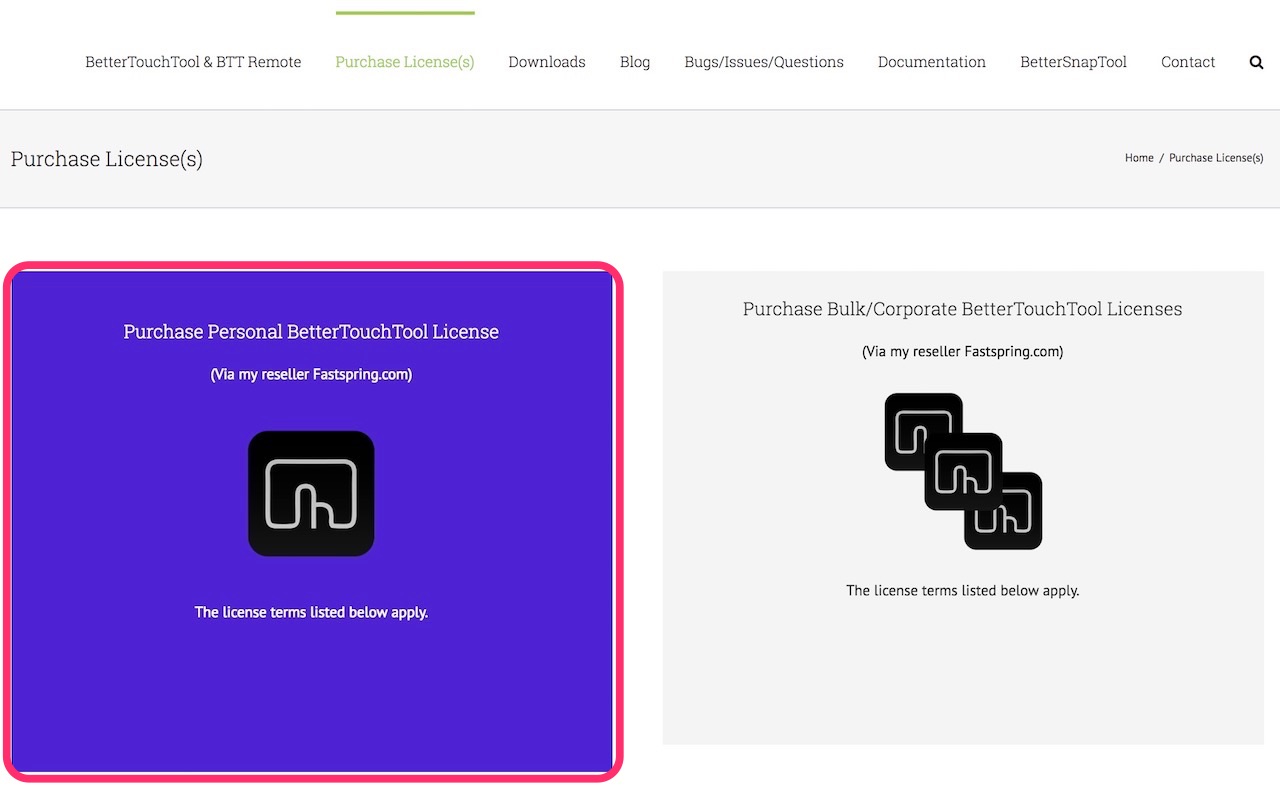Navigate to BetterSnapTool page
The width and height of the screenshot is (1280, 788).
[x=1073, y=62]
